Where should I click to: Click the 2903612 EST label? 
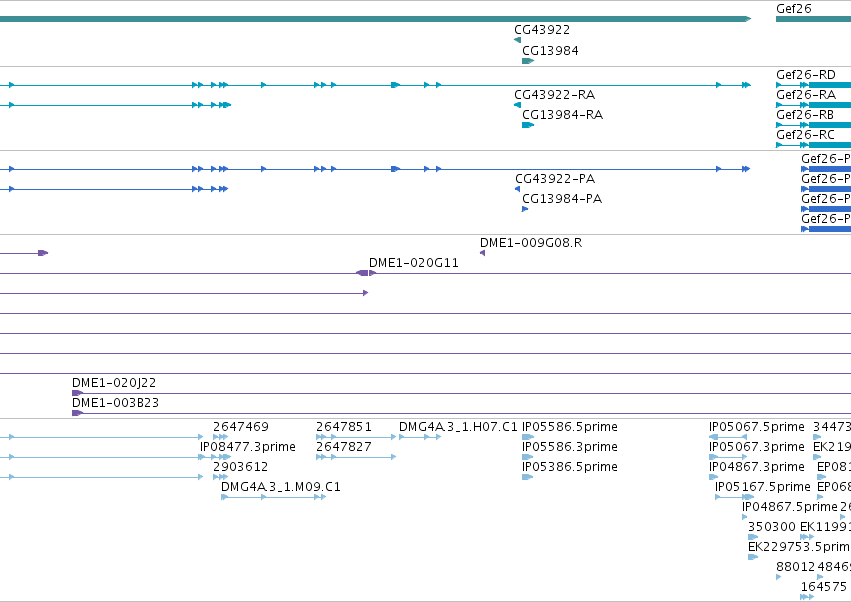coord(240,467)
